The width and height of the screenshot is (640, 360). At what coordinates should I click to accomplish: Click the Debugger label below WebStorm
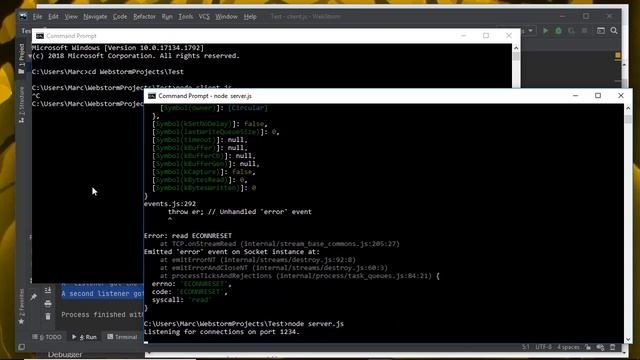pos(65,355)
